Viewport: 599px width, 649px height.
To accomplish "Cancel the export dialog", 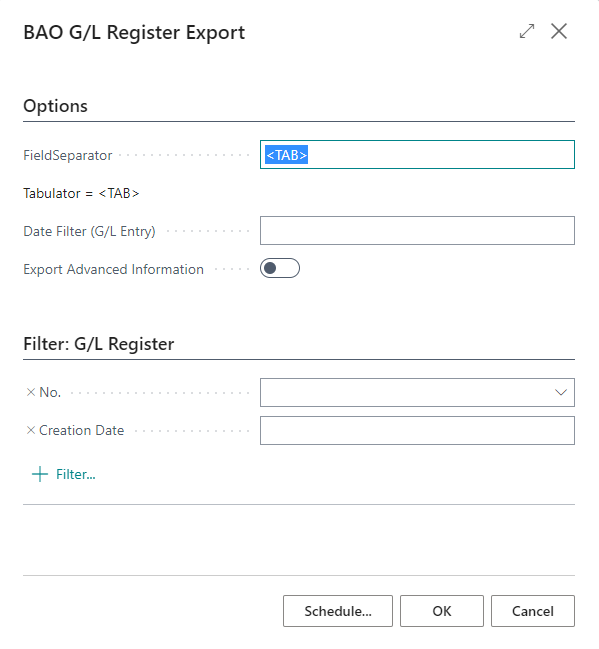I will 533,611.
